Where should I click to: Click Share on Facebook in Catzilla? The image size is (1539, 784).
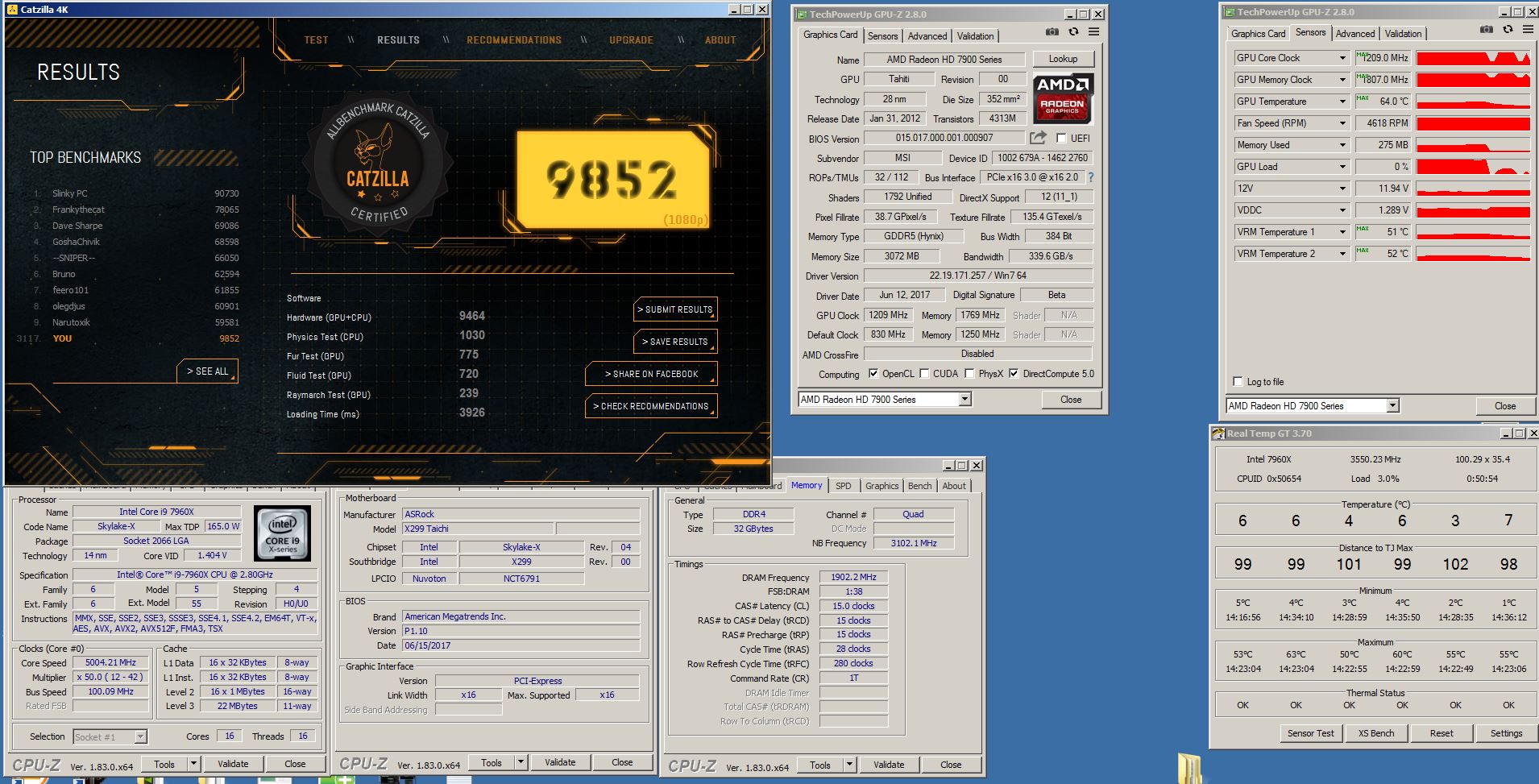point(651,374)
